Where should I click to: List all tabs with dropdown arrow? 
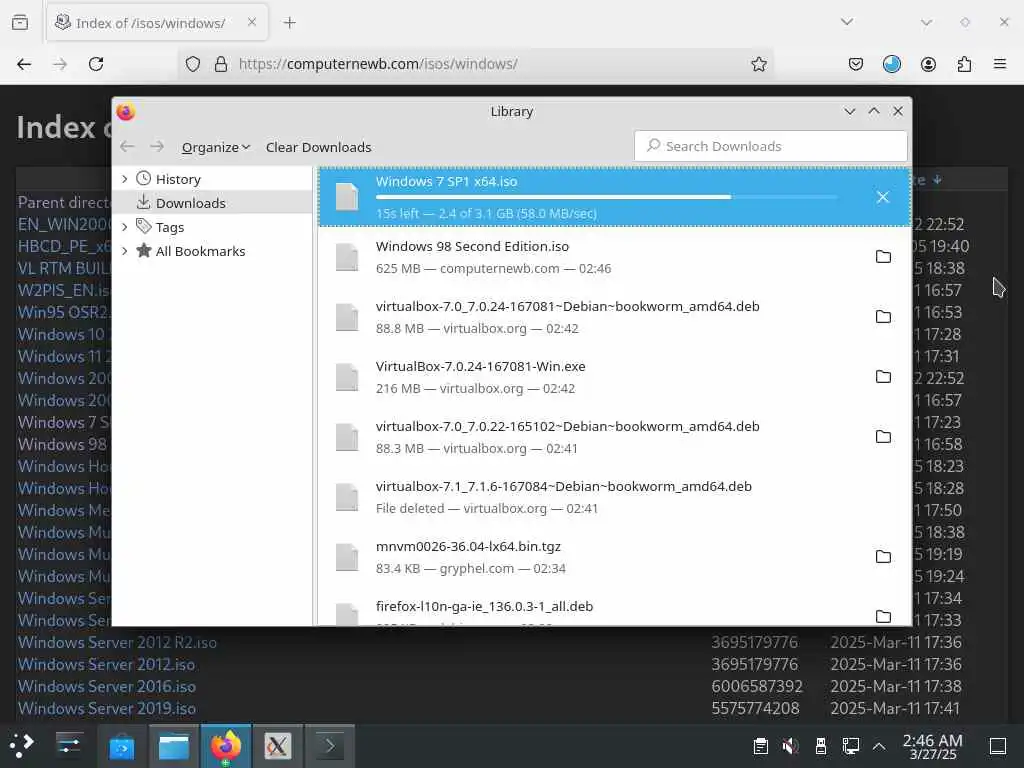(x=847, y=22)
